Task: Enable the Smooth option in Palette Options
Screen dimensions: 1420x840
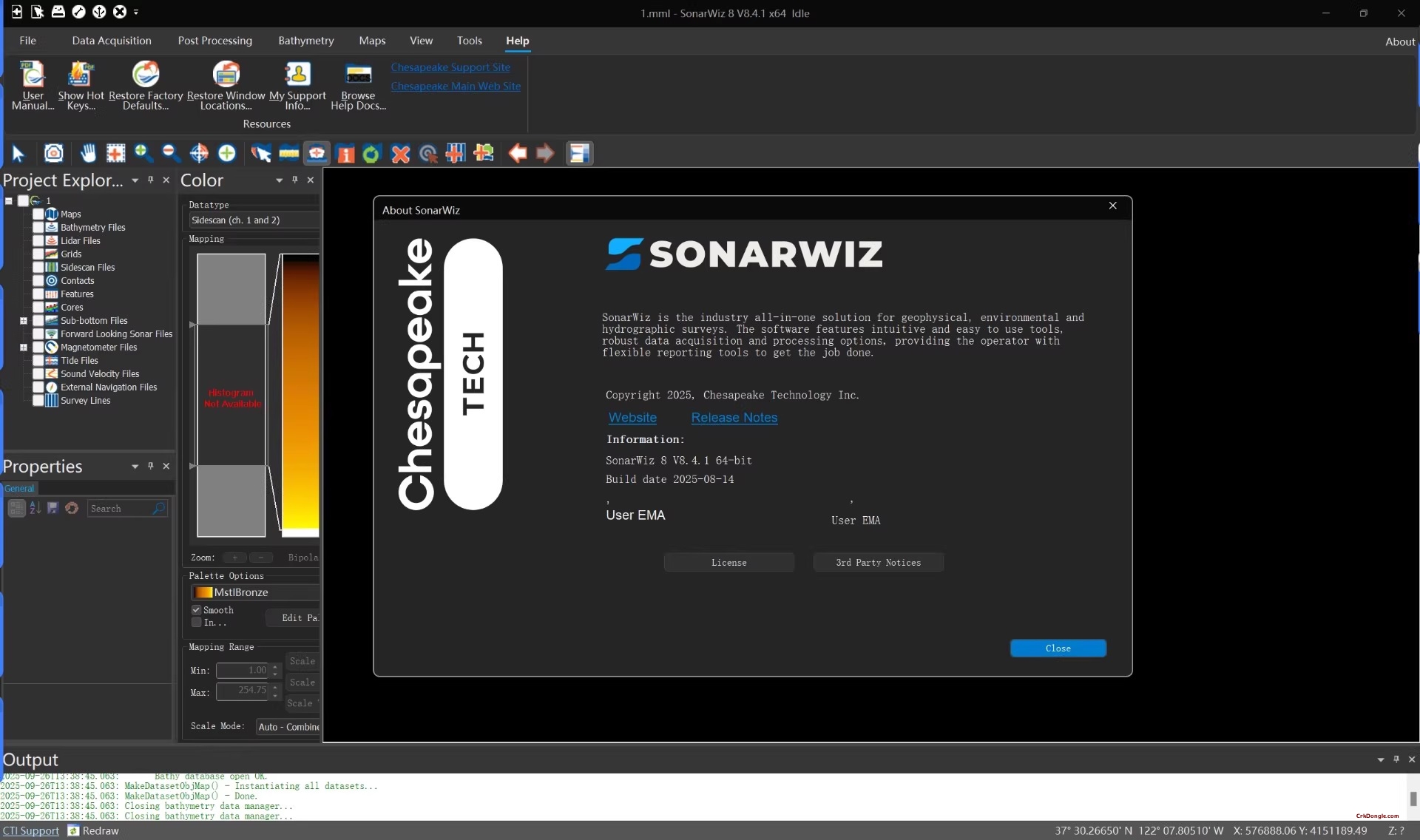Action: click(x=197, y=610)
